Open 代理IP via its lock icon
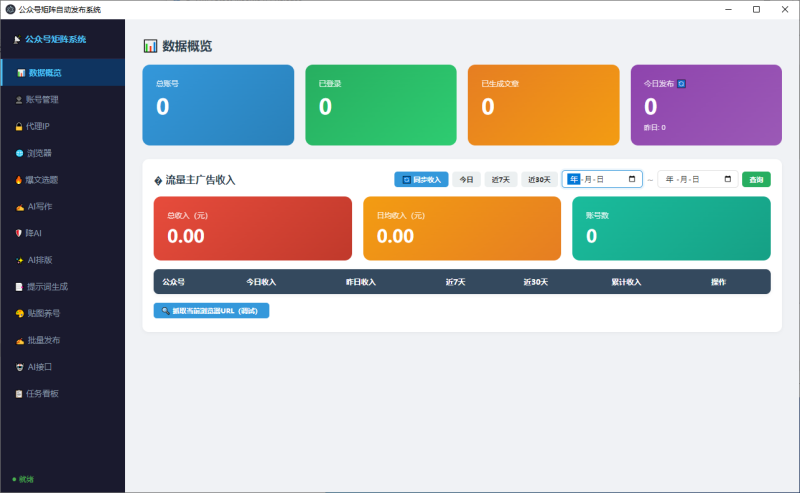This screenshot has height=493, width=800. coord(19,126)
